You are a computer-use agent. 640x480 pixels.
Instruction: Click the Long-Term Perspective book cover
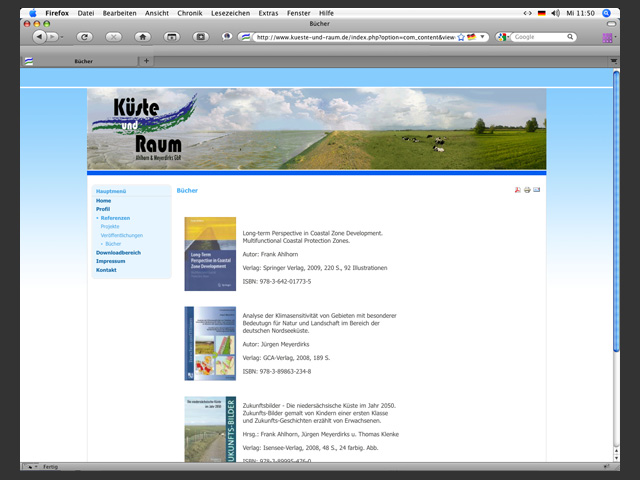coord(210,254)
